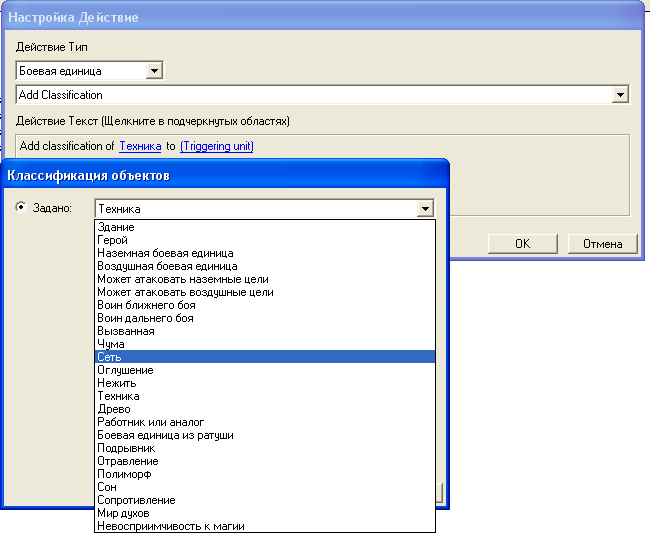Screen dimensions: 650x539
Task: Select Подрывник in the list
Action: [x=265, y=448]
